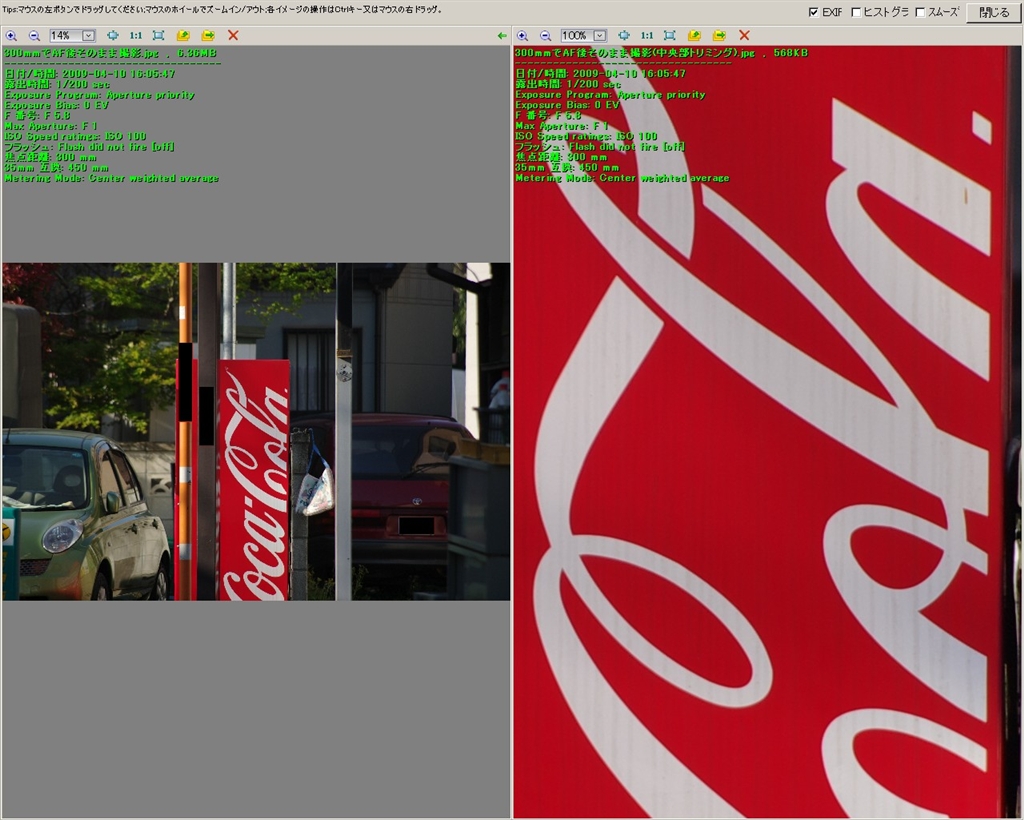Viewport: 1024px width, 820px height.
Task: Set right pane to 1:1 actual size
Action: point(647,36)
